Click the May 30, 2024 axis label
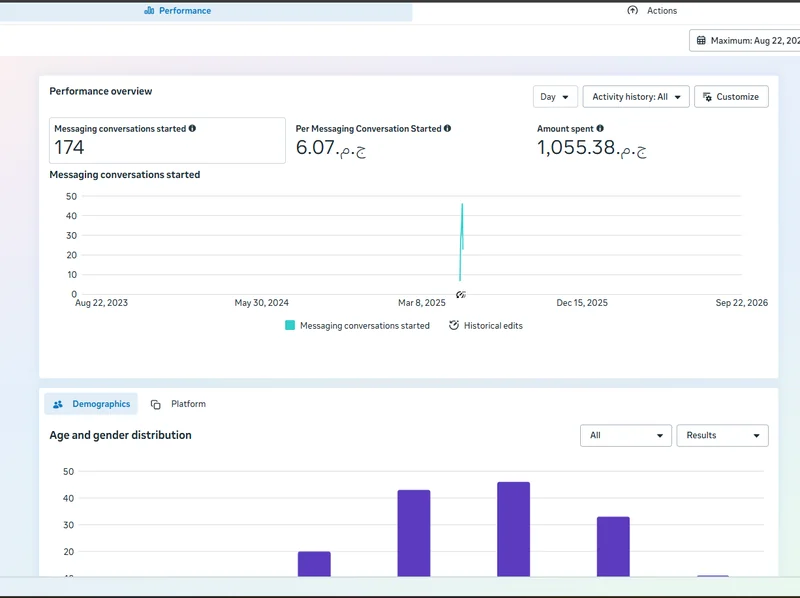The height and width of the screenshot is (598, 800). click(x=261, y=303)
